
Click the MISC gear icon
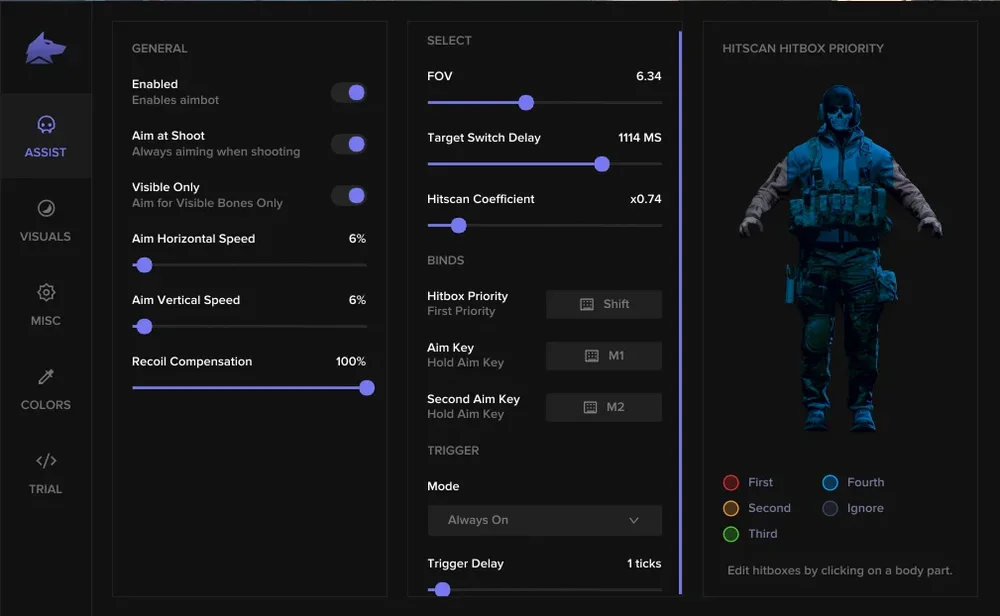pyautogui.click(x=46, y=294)
